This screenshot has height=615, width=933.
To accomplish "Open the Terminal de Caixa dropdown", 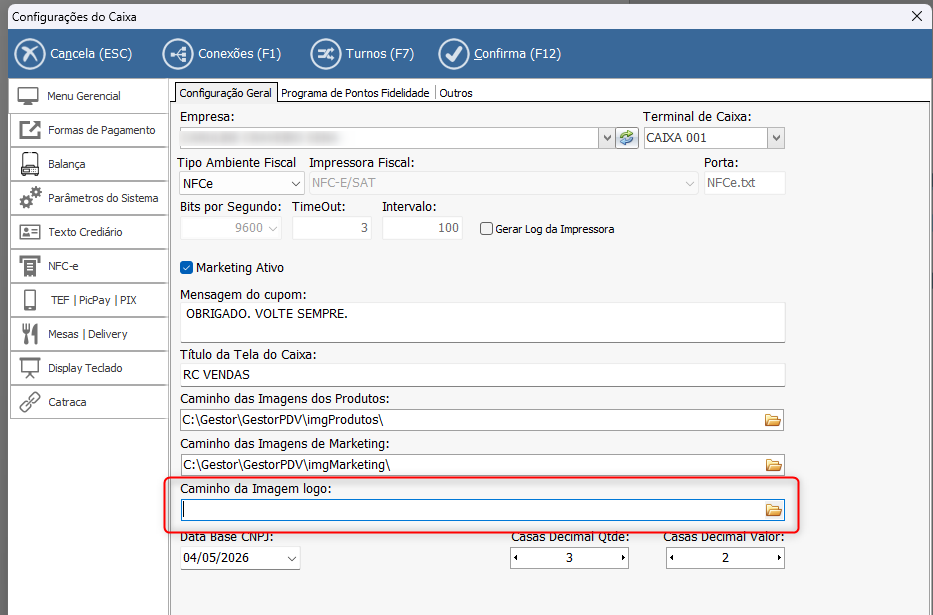I will click(775, 138).
